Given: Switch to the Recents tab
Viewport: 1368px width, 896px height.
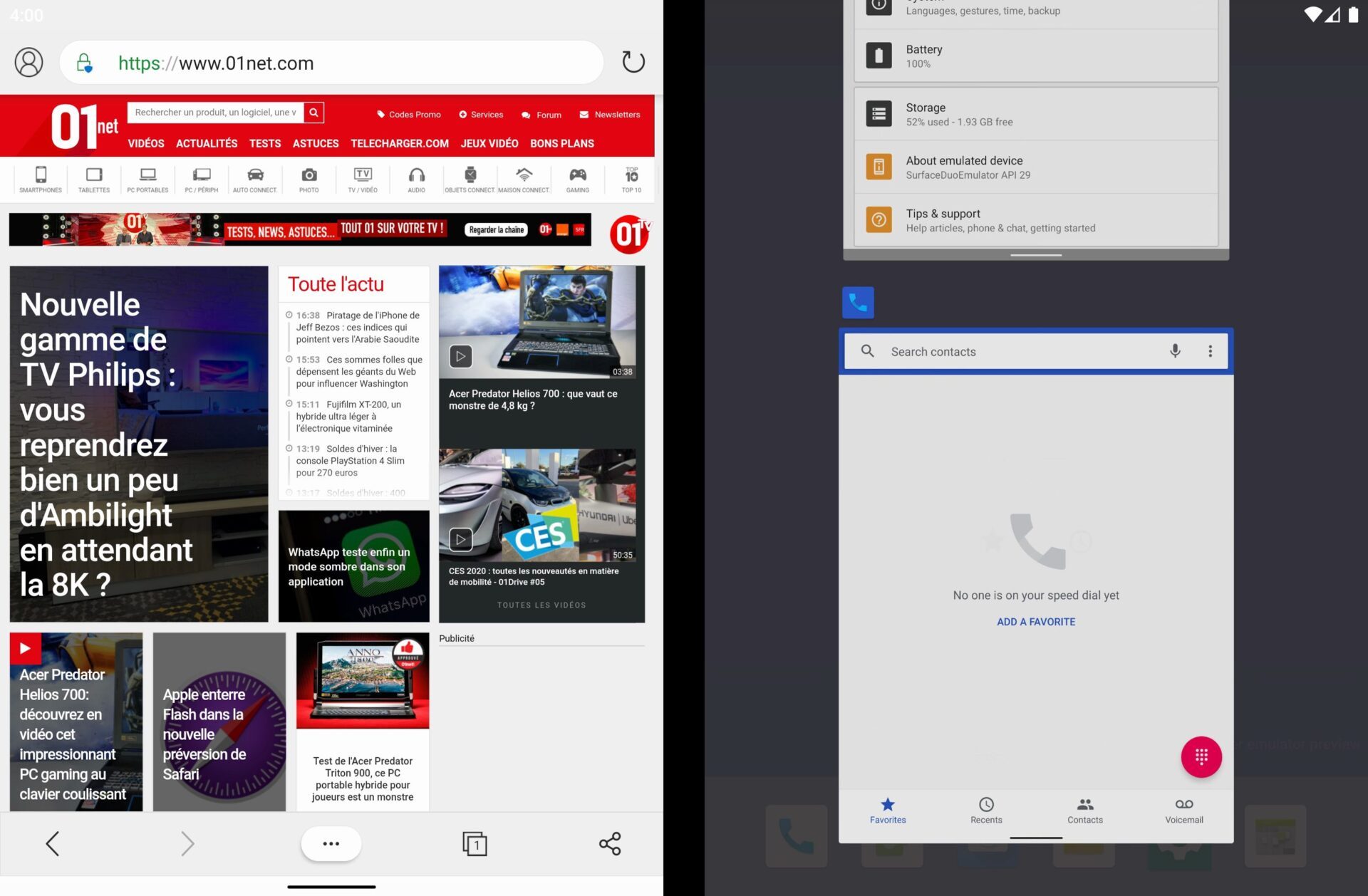Looking at the screenshot, I should coord(986,811).
